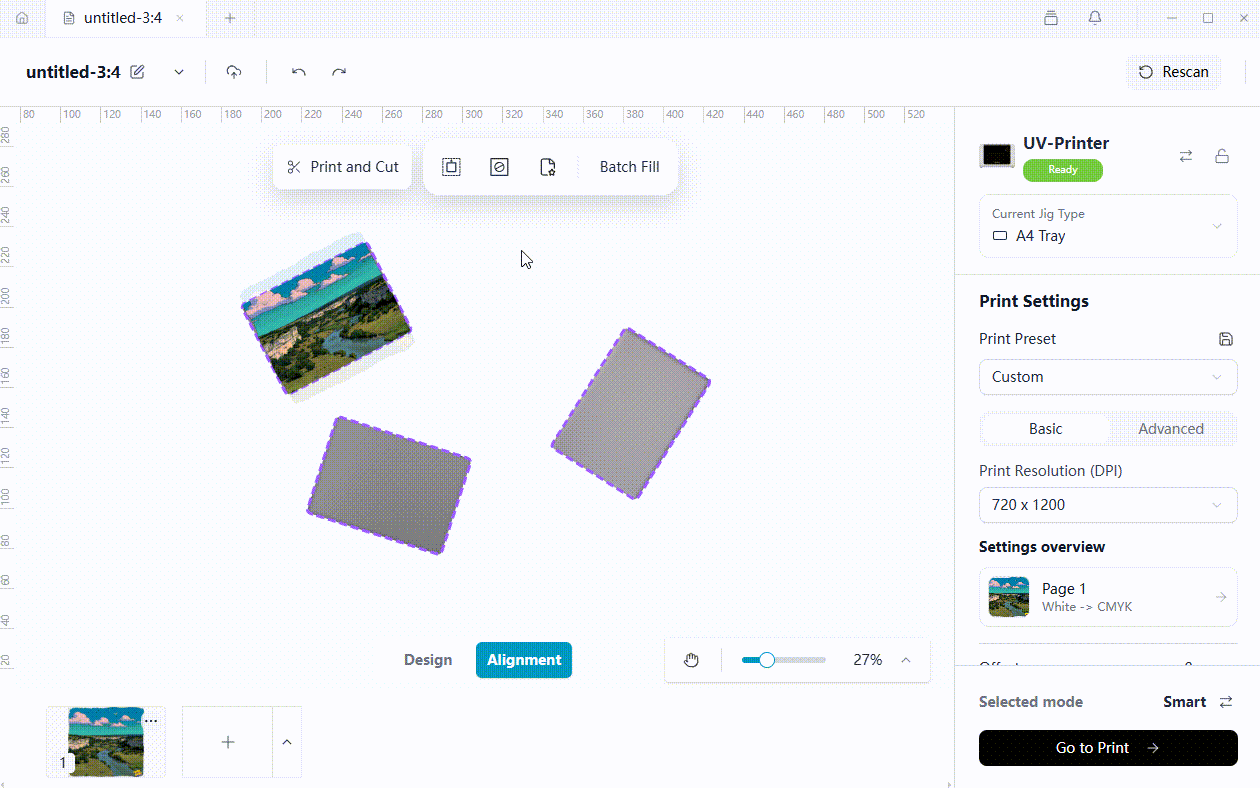Click the 27% zoom value

click(867, 660)
